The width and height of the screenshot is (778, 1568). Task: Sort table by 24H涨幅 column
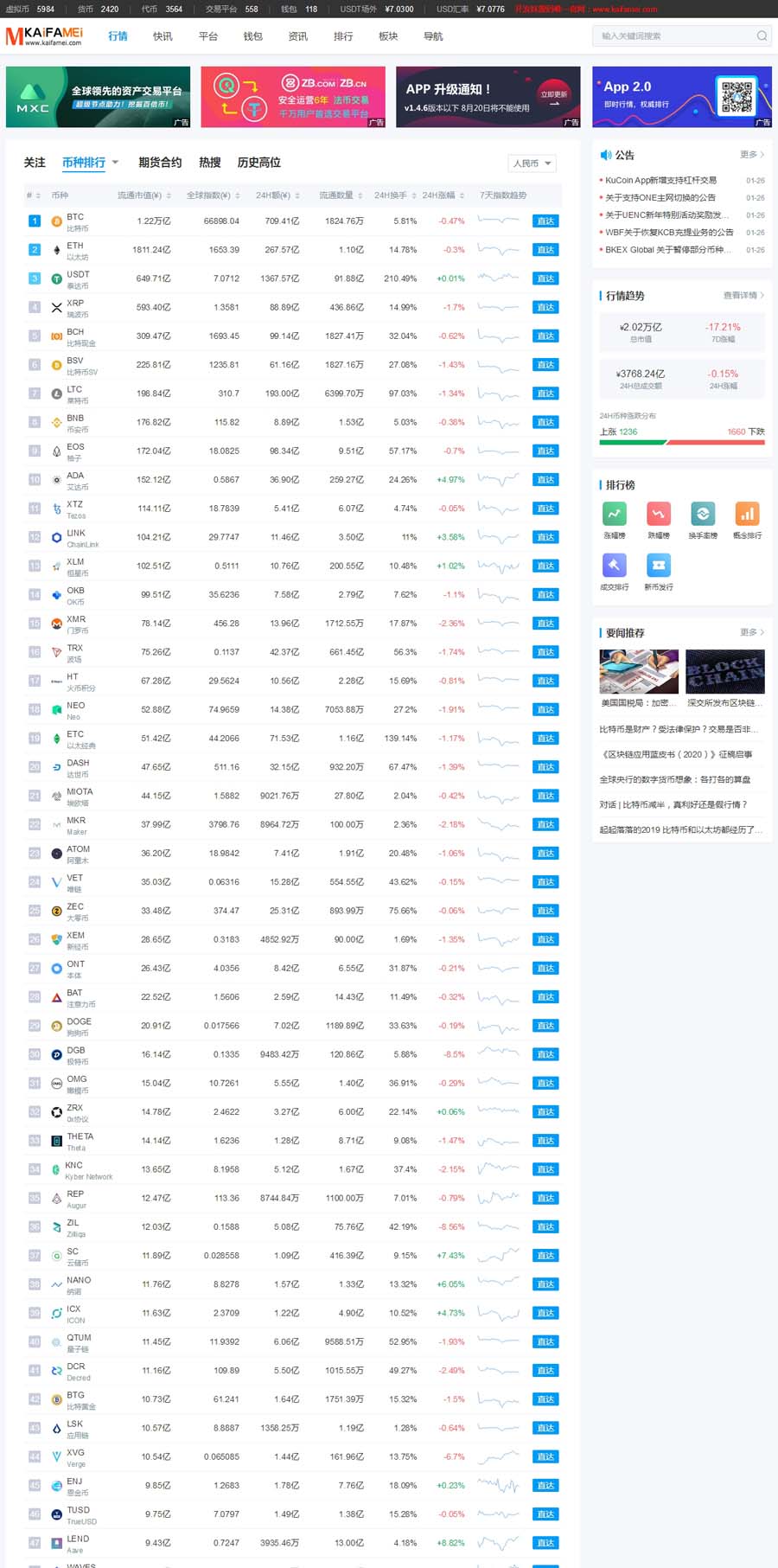[443, 195]
